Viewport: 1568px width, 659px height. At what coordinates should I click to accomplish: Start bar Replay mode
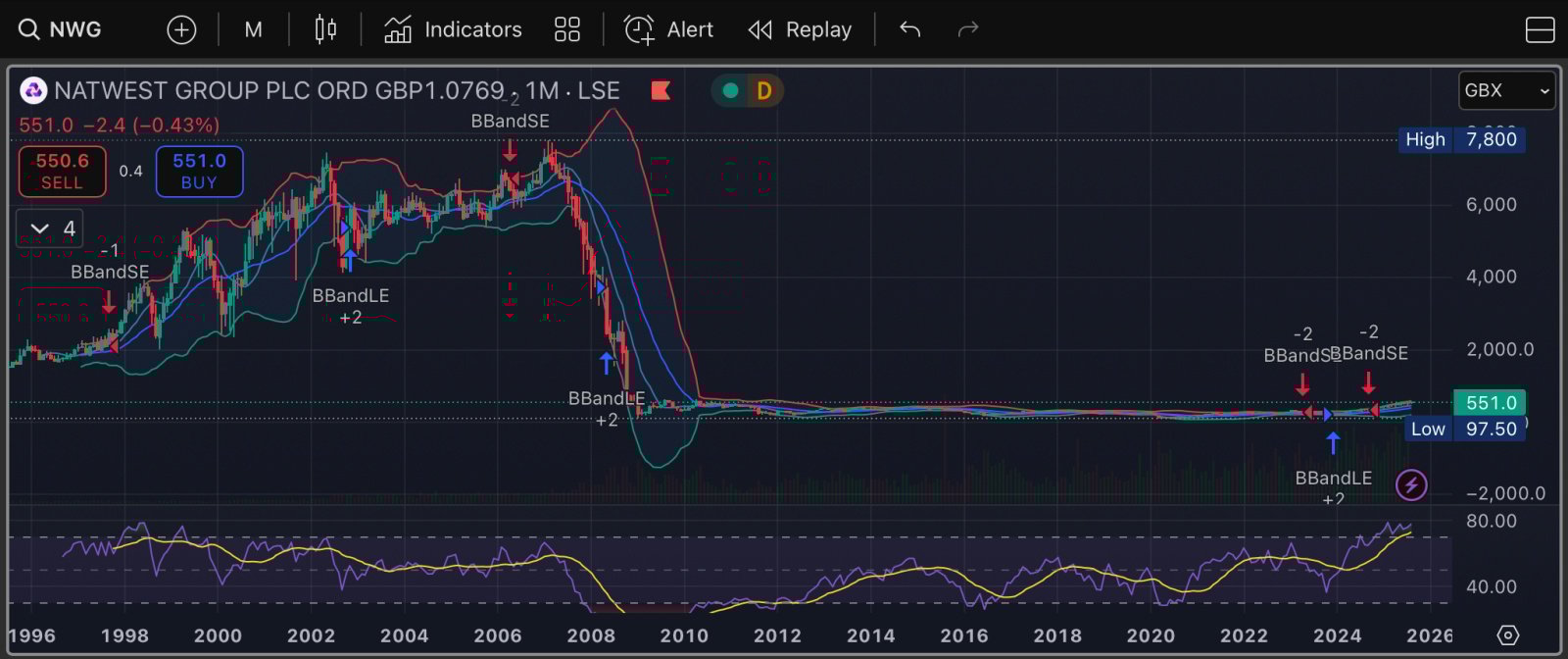pyautogui.click(x=800, y=29)
